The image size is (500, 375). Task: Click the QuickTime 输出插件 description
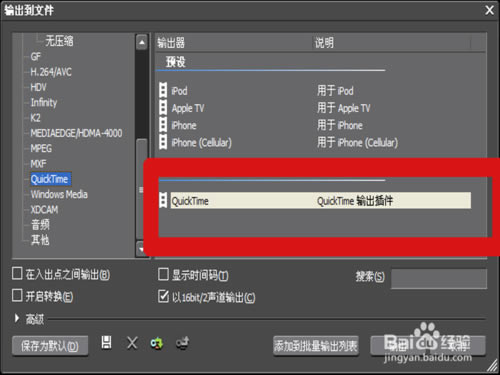(x=355, y=201)
